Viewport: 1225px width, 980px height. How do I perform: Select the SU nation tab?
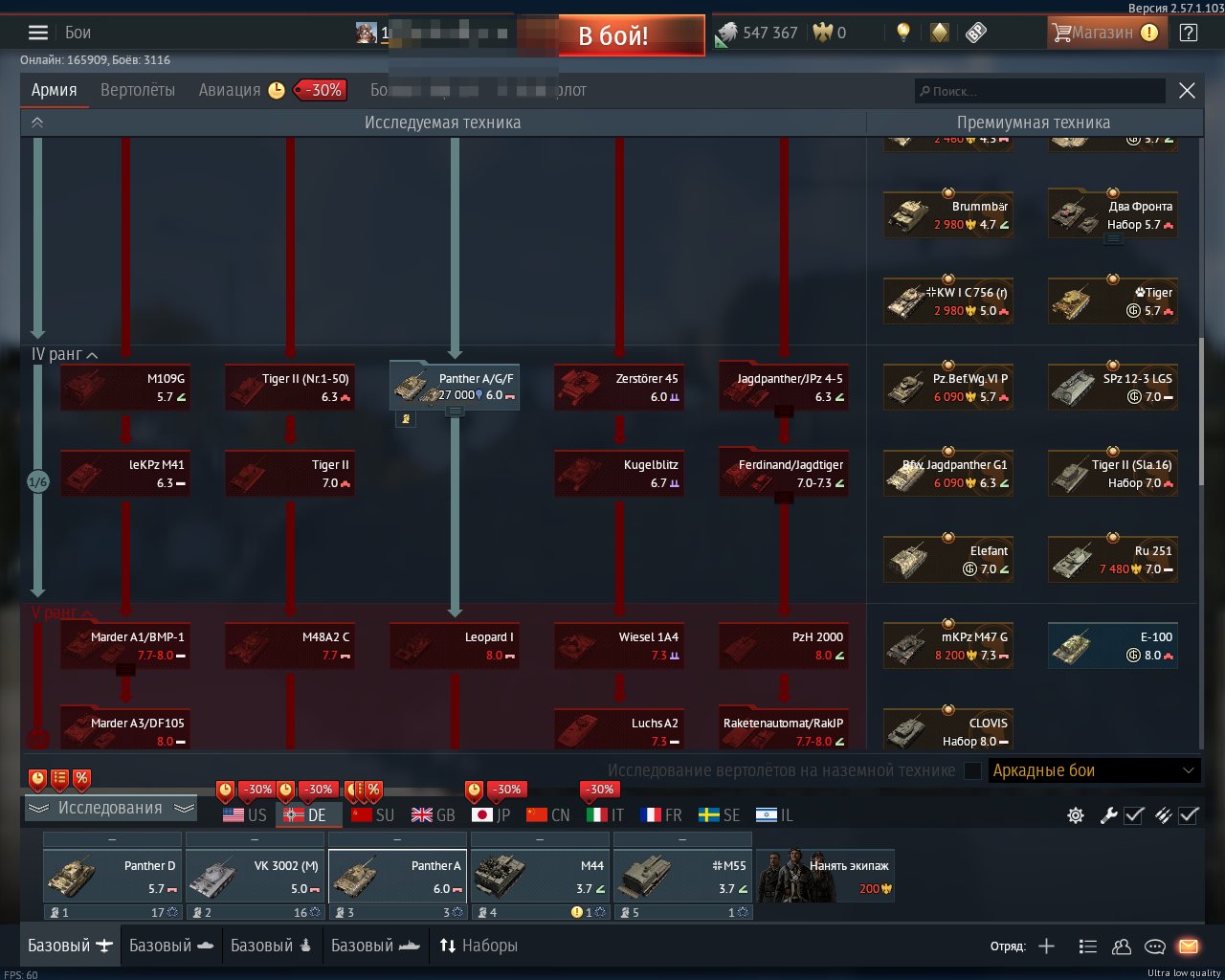pyautogui.click(x=373, y=815)
